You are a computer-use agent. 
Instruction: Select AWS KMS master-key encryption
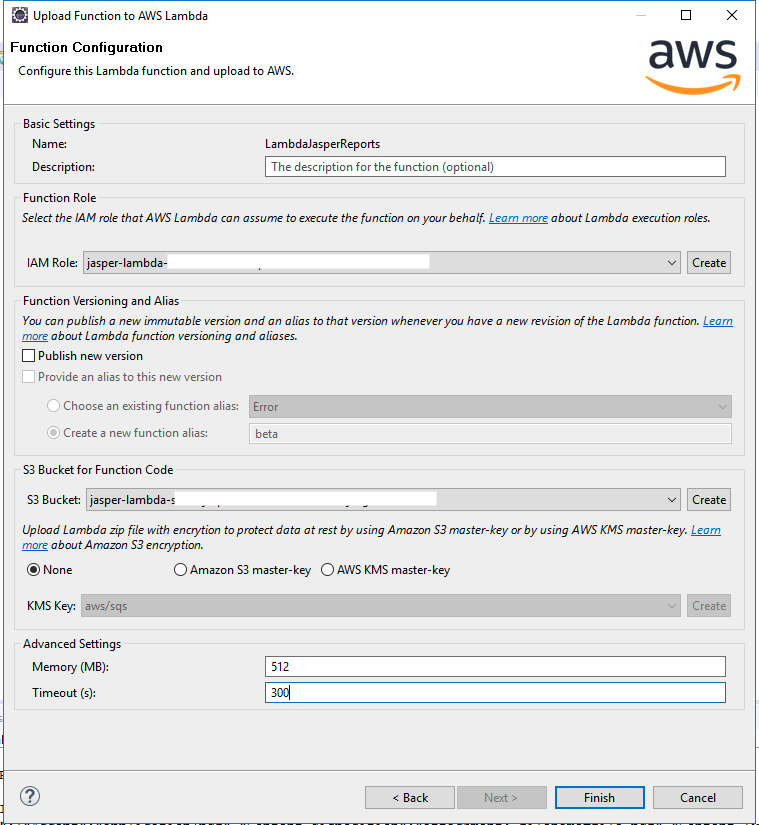click(x=327, y=570)
